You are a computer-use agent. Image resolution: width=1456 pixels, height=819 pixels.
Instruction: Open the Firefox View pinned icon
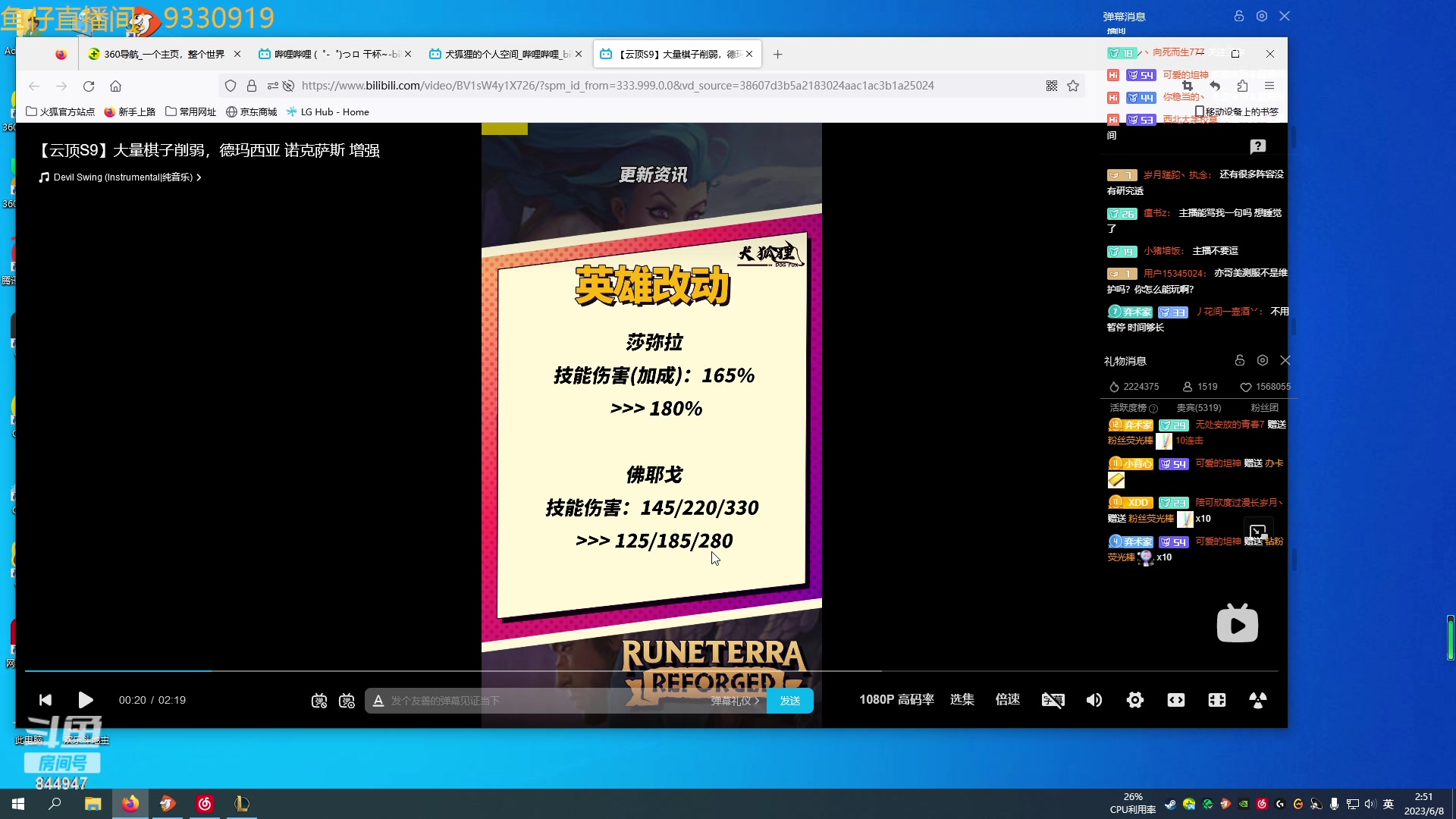click(61, 54)
